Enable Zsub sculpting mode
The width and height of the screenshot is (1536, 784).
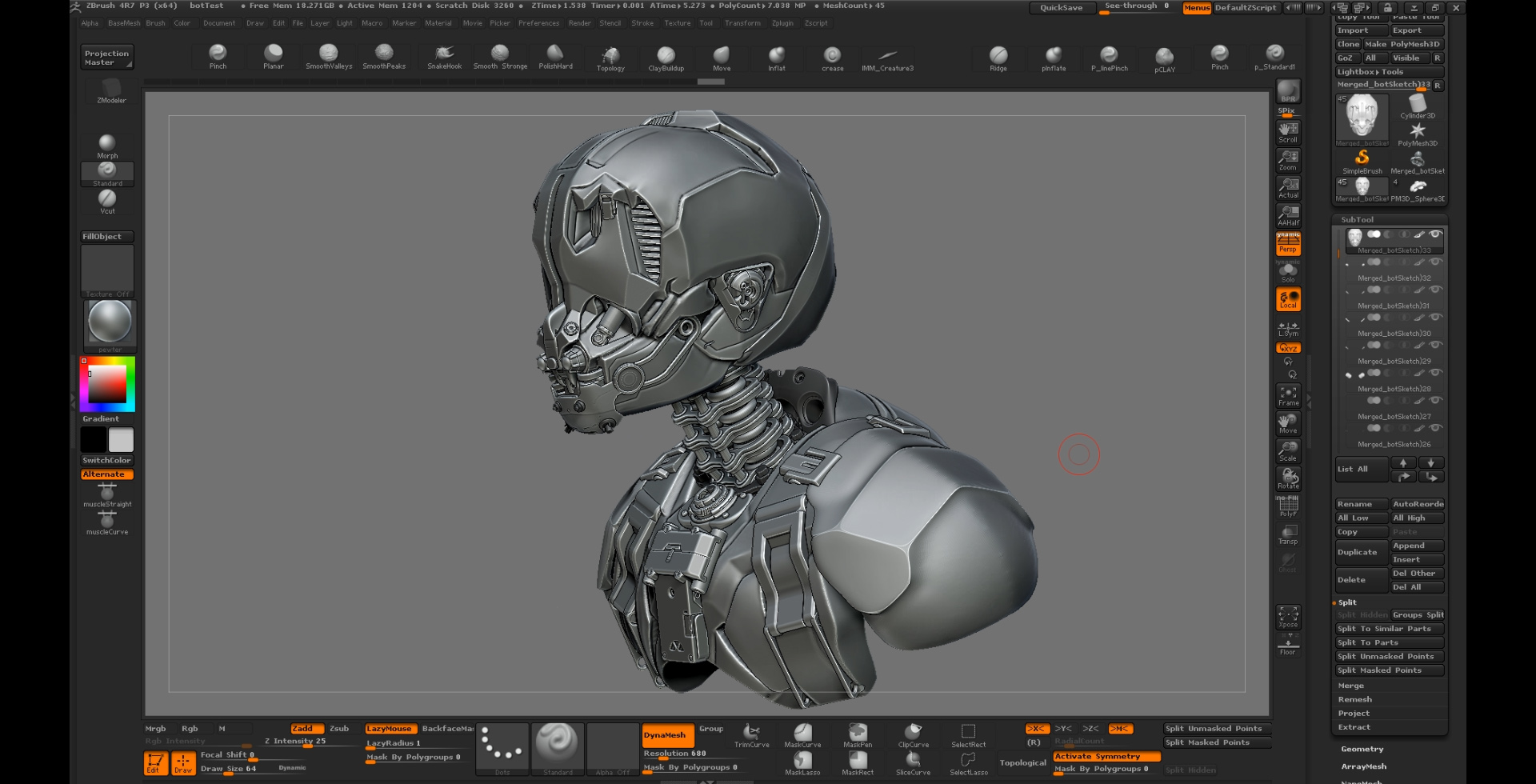339,728
